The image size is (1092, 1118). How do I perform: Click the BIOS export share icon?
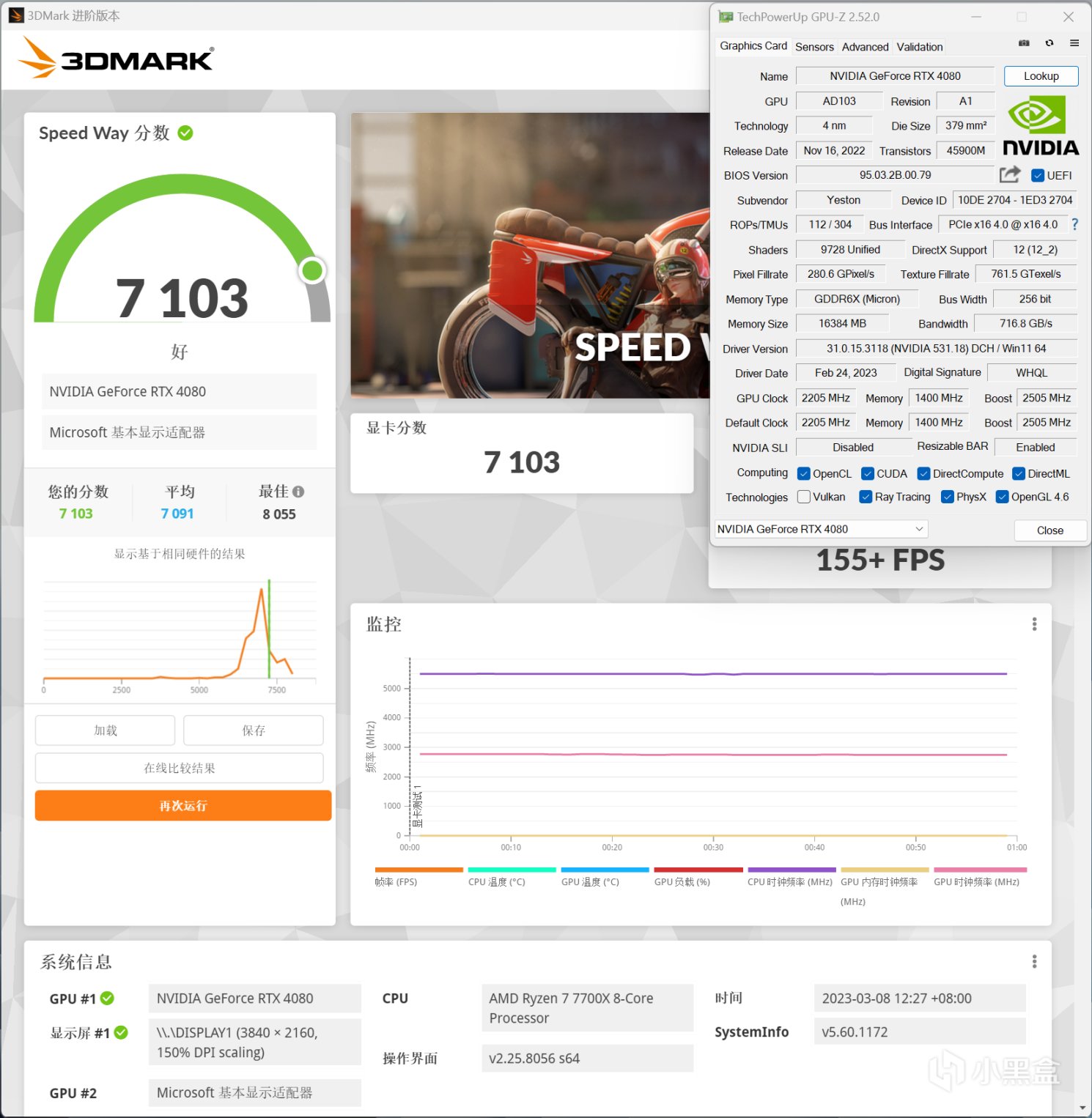[x=1010, y=174]
